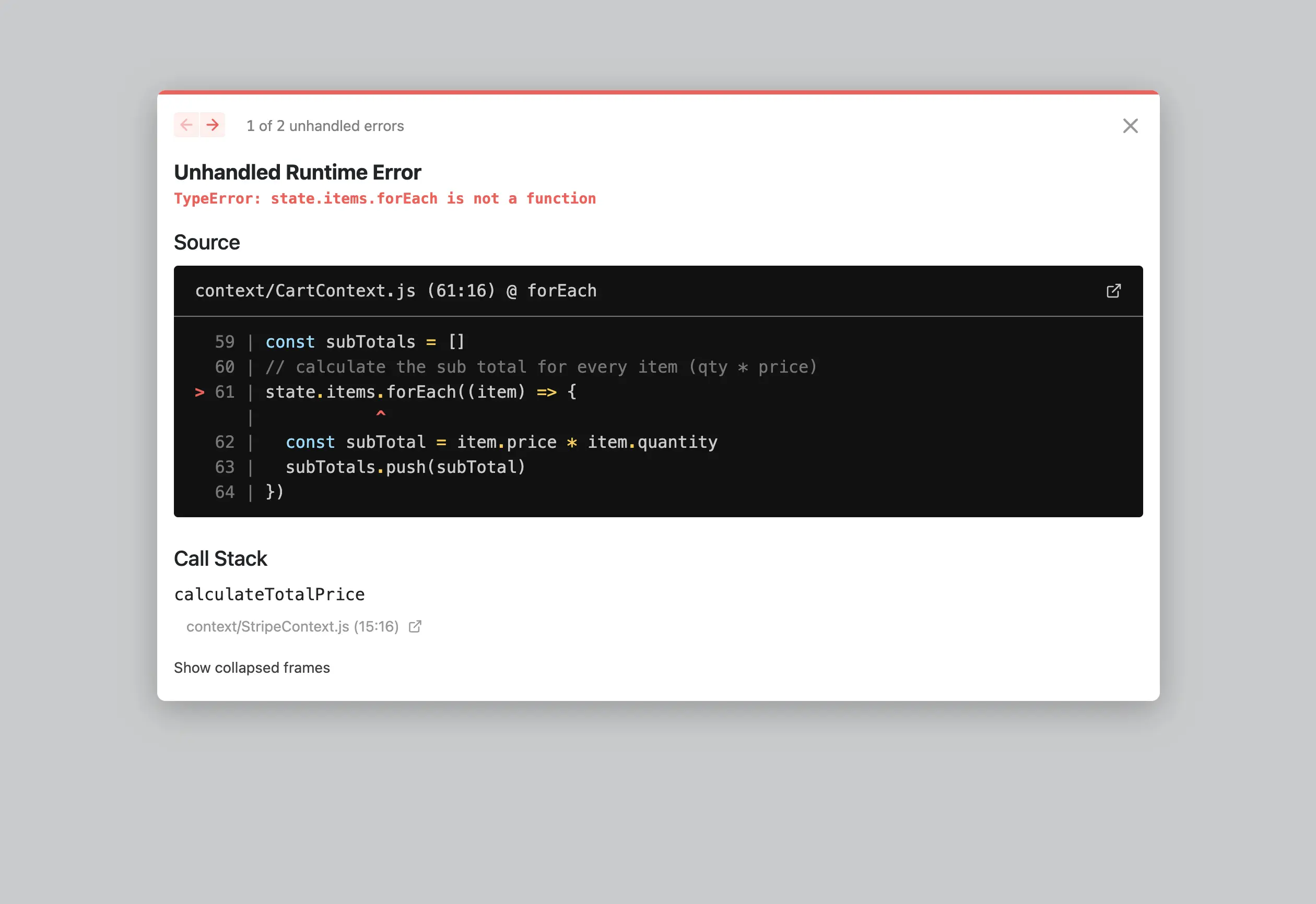This screenshot has height=904, width=1316.
Task: Click the TypeError message text
Action: pyautogui.click(x=384, y=199)
